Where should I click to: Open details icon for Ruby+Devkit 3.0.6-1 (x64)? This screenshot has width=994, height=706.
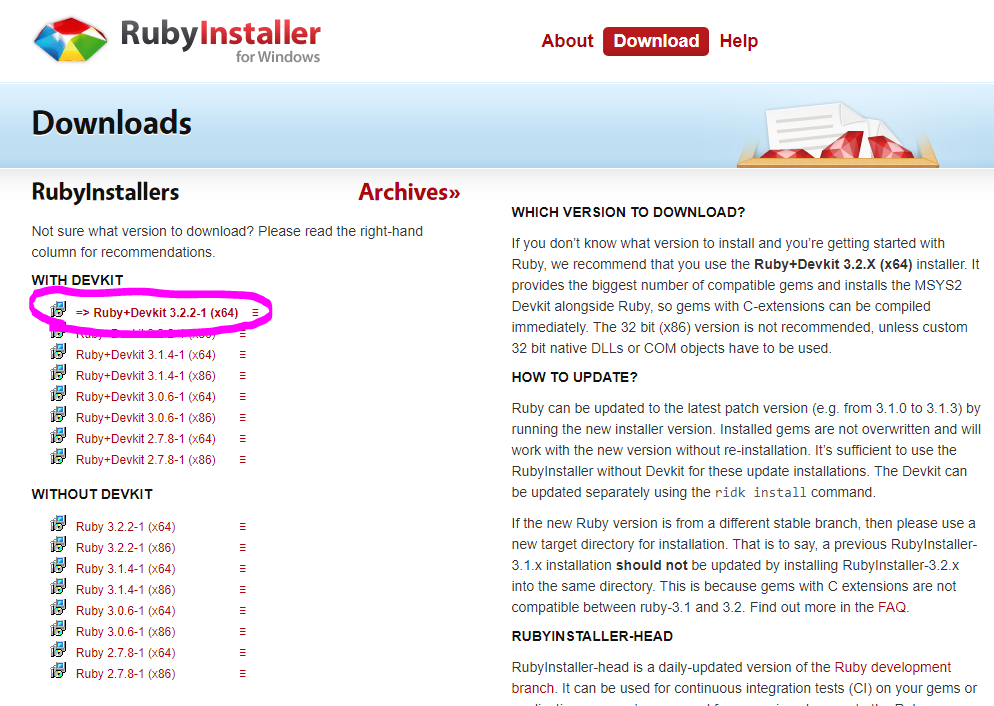tap(242, 397)
